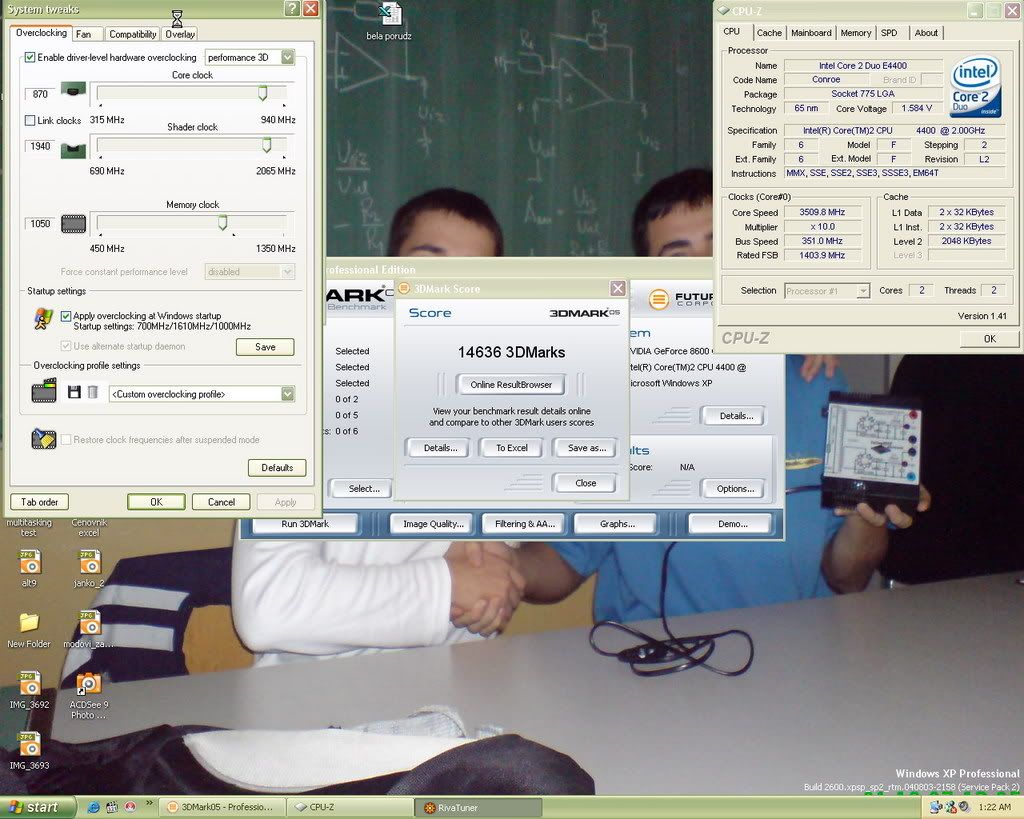Select the alt9 JPG desktop icon
Image resolution: width=1024 pixels, height=819 pixels.
(29, 568)
